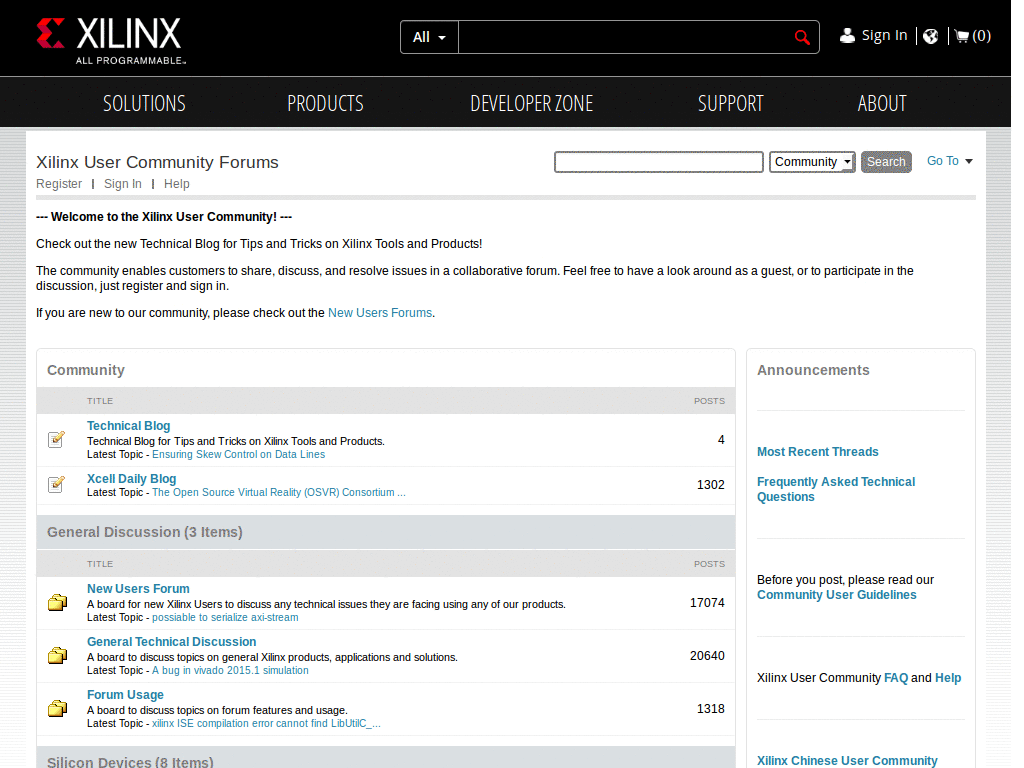Screen dimensions: 1024x768
Task: Open the DEVELOPER ZONE menu
Action: 532,103
